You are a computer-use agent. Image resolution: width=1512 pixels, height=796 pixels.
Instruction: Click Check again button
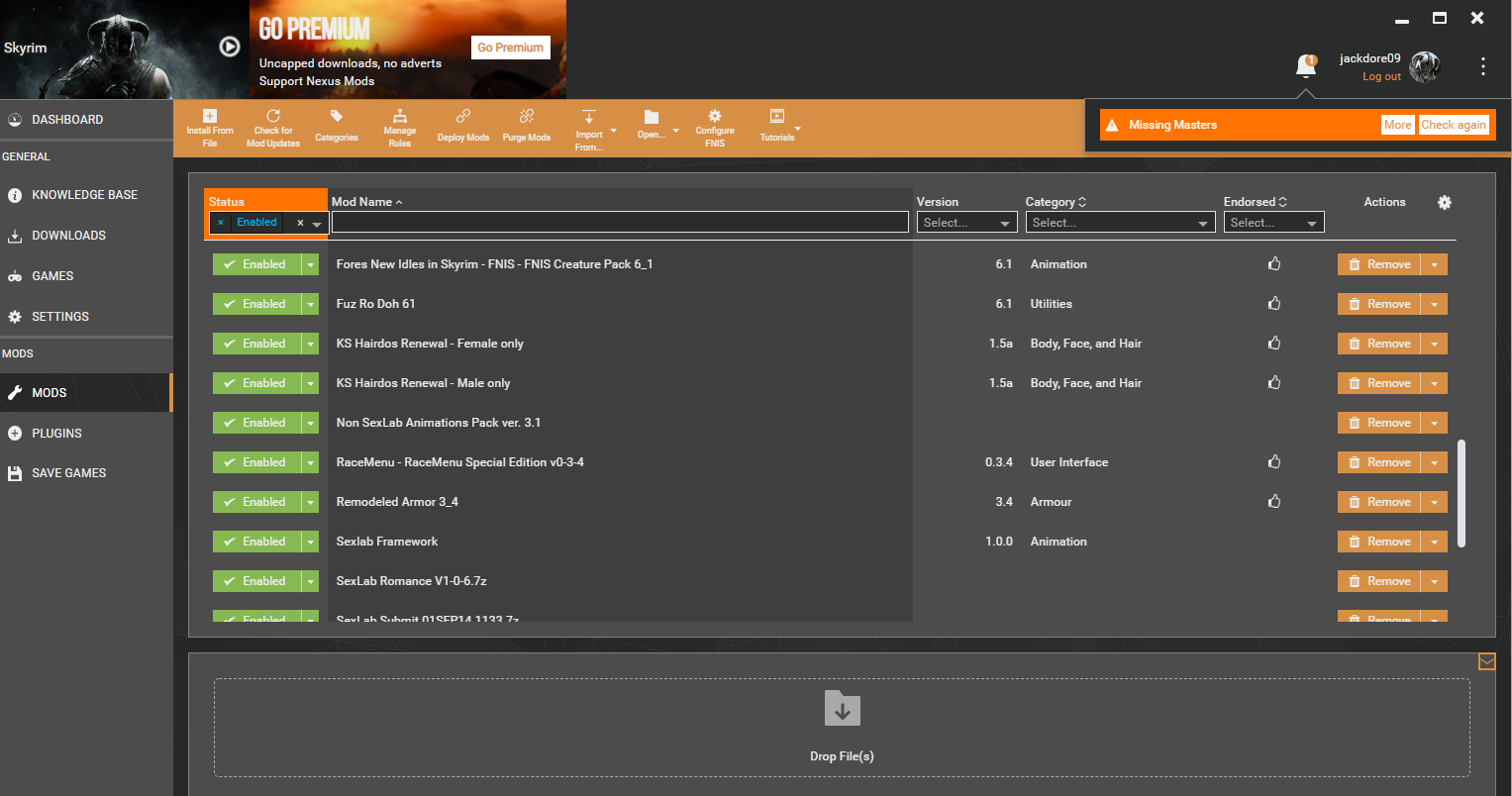[1454, 125]
